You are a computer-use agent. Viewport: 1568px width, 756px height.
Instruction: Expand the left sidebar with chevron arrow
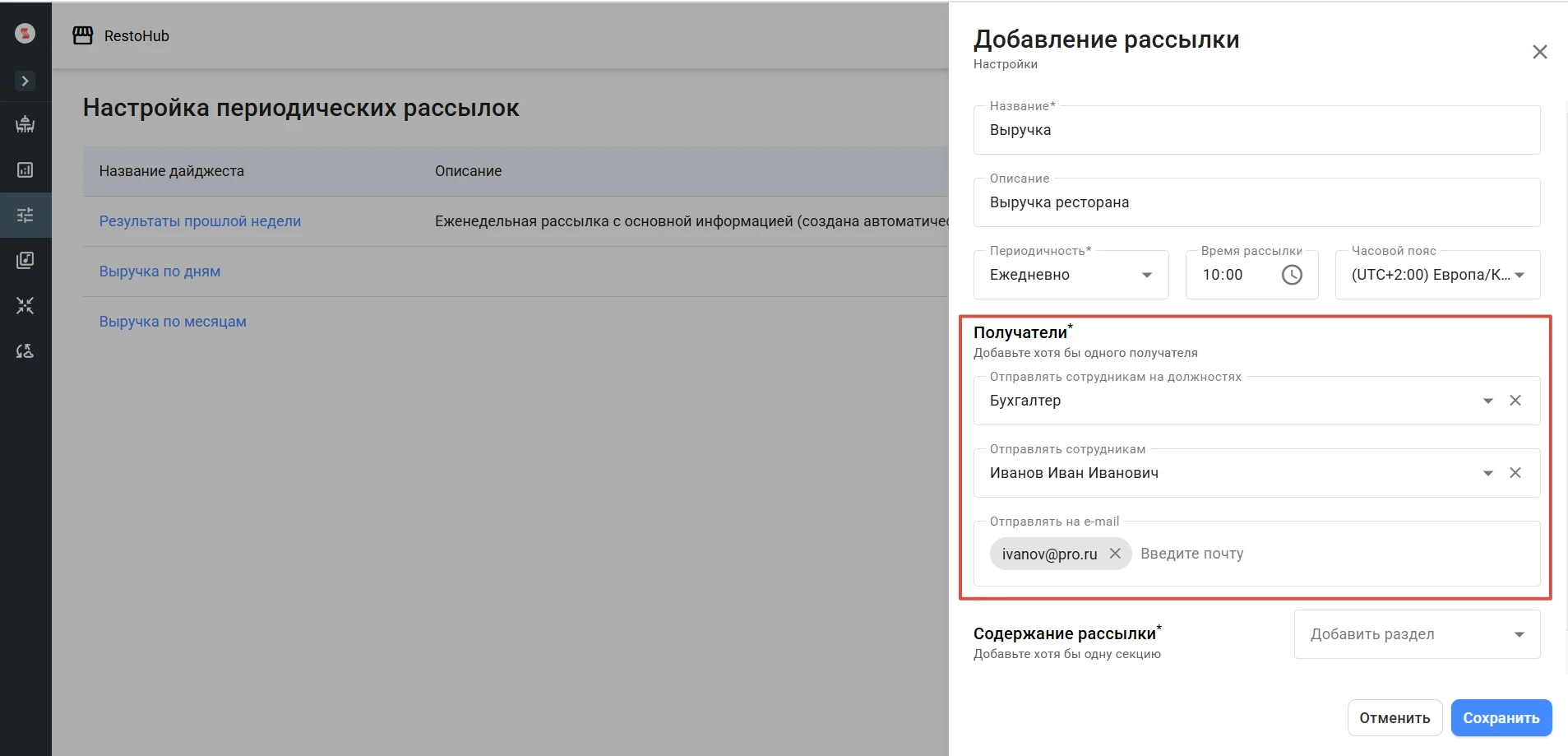25,81
